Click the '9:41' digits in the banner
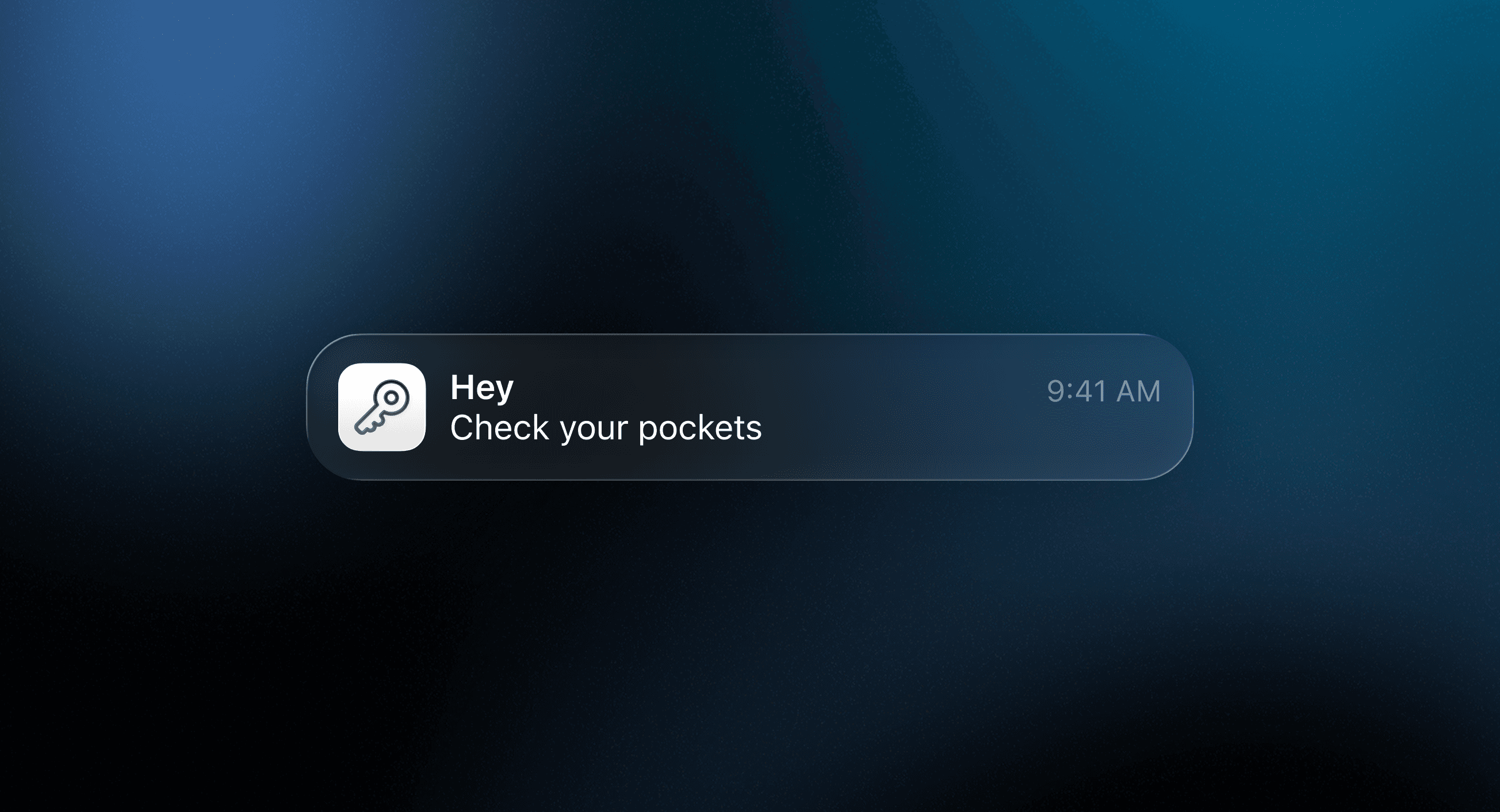1500x812 pixels. click(x=1077, y=391)
